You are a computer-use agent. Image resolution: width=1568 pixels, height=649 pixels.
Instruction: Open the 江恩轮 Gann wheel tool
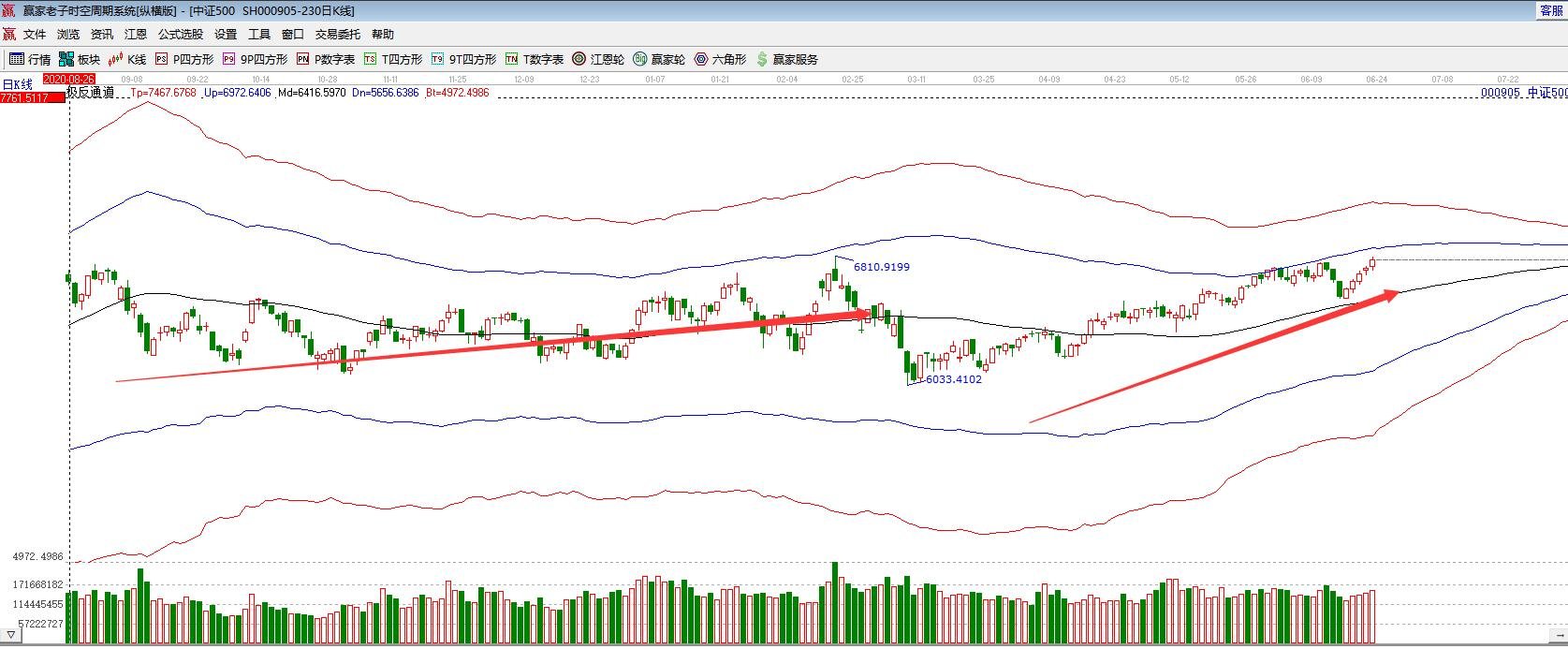598,59
